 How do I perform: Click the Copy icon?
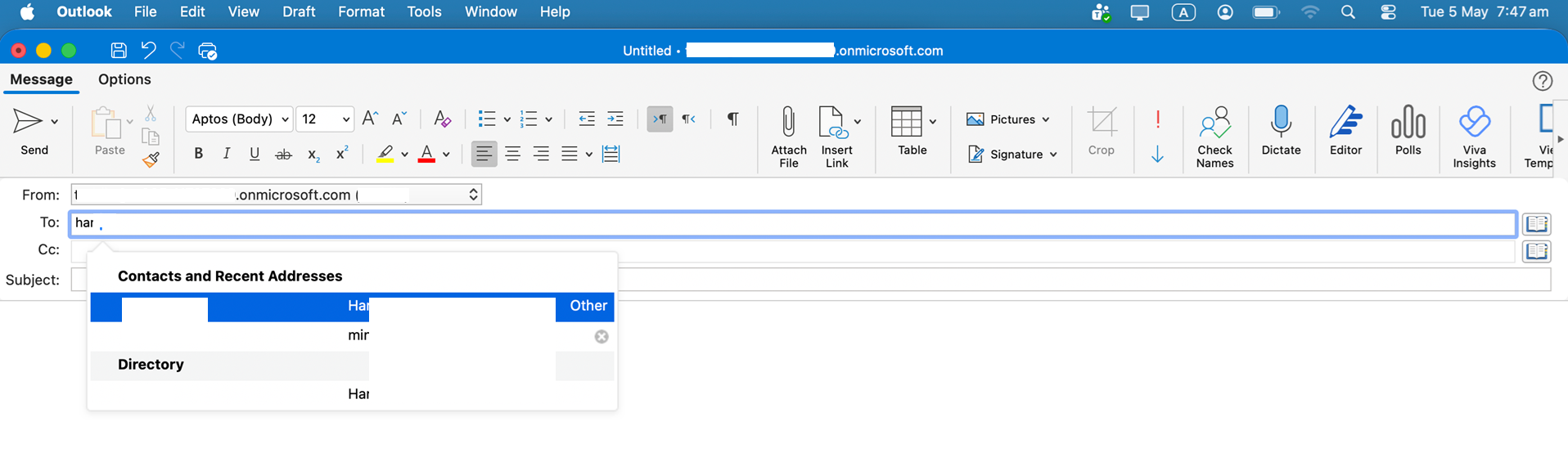click(151, 137)
